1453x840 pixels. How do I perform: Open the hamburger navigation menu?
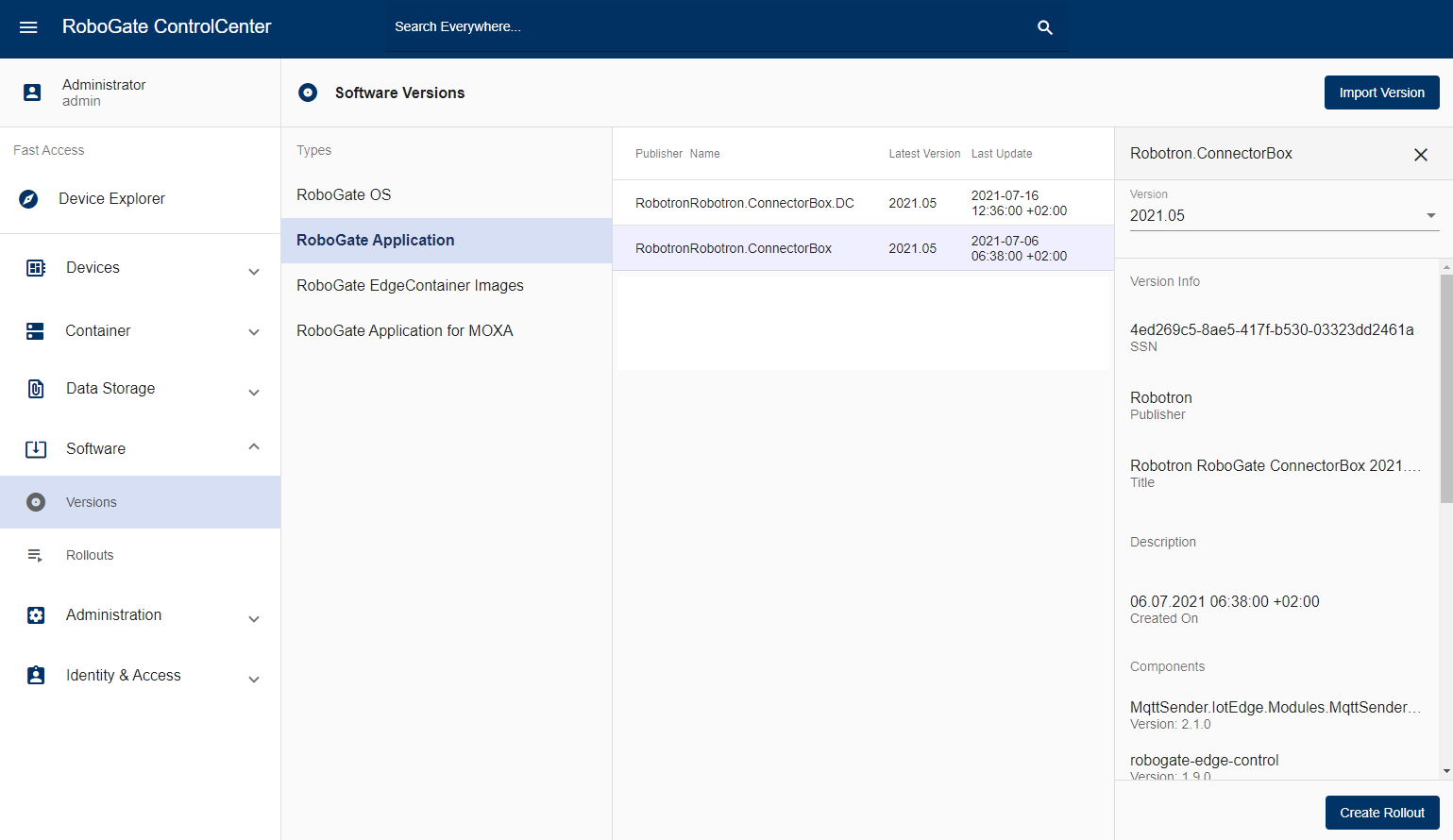[x=28, y=27]
